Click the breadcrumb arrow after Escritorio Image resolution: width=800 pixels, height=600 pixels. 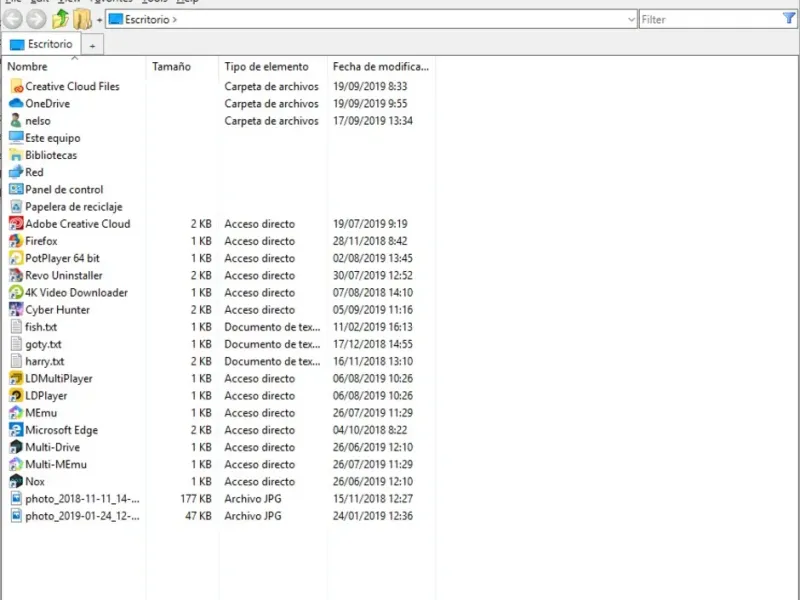tap(174, 20)
